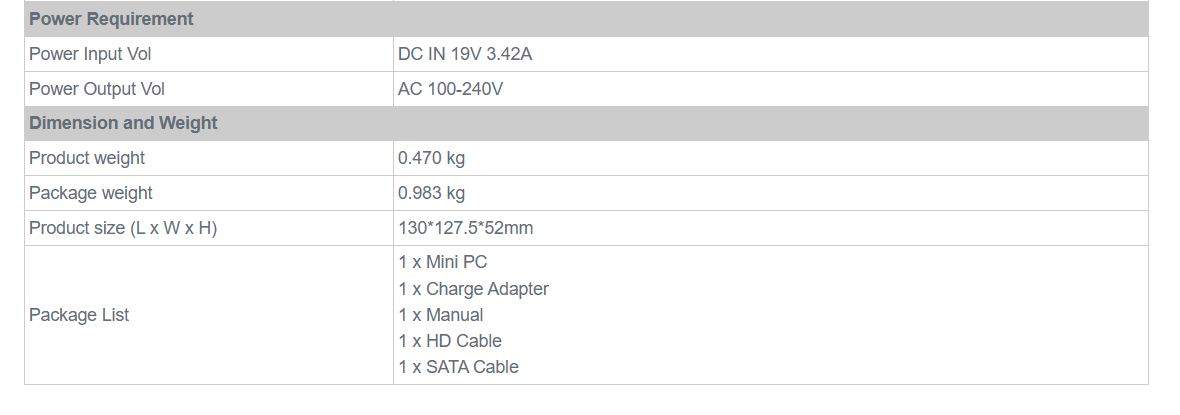Click the 1 x Charge Adapter entry
The image size is (1180, 415).
pos(474,289)
